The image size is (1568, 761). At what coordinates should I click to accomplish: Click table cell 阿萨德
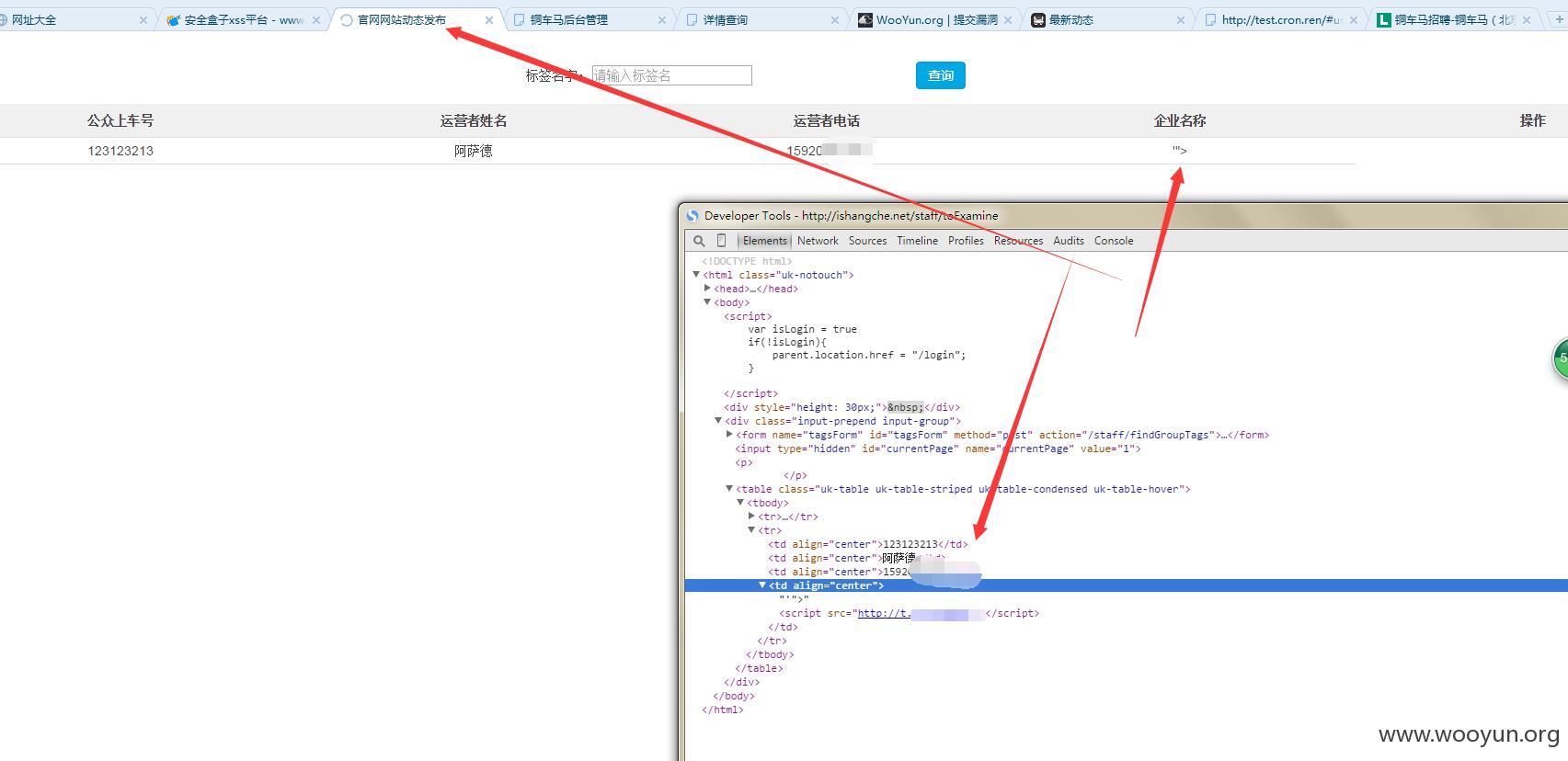[474, 151]
